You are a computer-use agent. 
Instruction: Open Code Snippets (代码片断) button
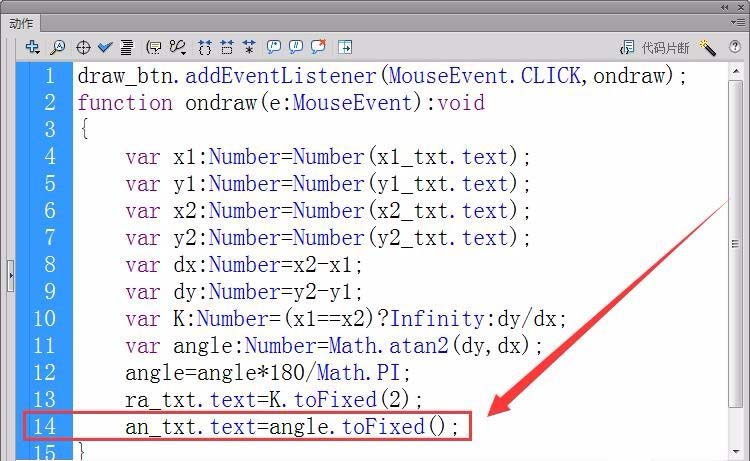click(x=654, y=47)
